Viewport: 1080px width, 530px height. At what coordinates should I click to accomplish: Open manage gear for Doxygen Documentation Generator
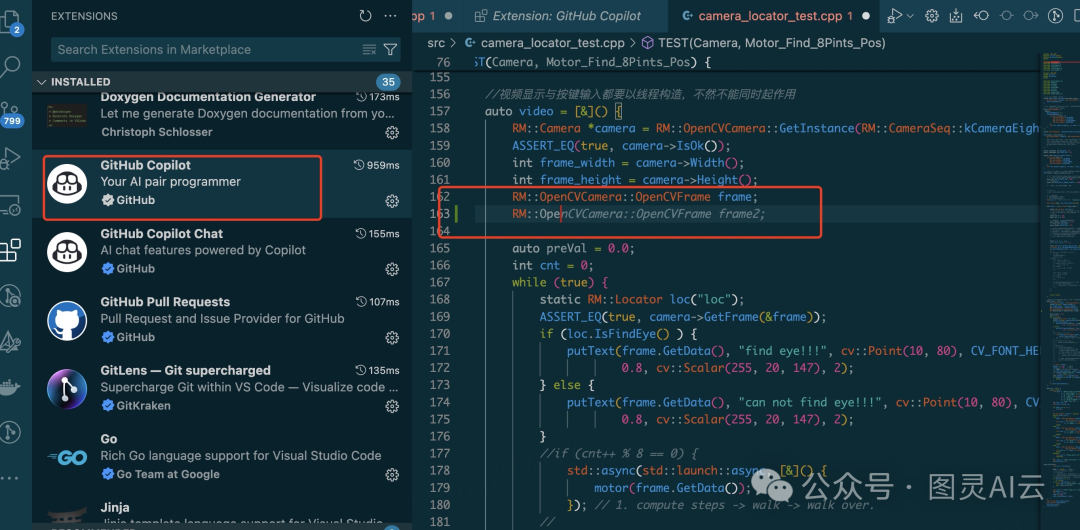(x=392, y=132)
